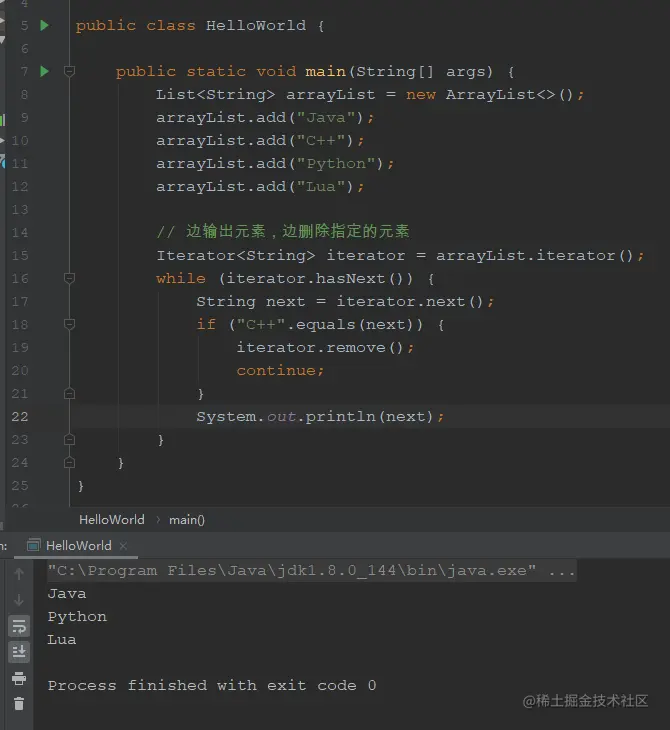Image resolution: width=670 pixels, height=730 pixels.
Task: Clear console output with trash icon
Action: [19, 703]
